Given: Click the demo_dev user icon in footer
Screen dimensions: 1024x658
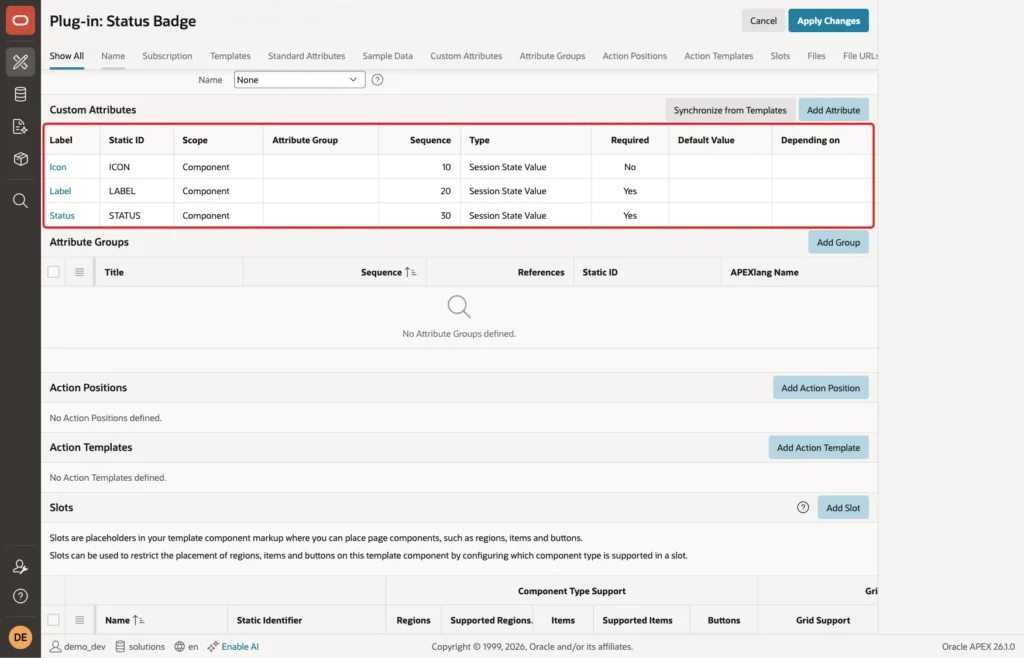Looking at the screenshot, I should pos(56,646).
